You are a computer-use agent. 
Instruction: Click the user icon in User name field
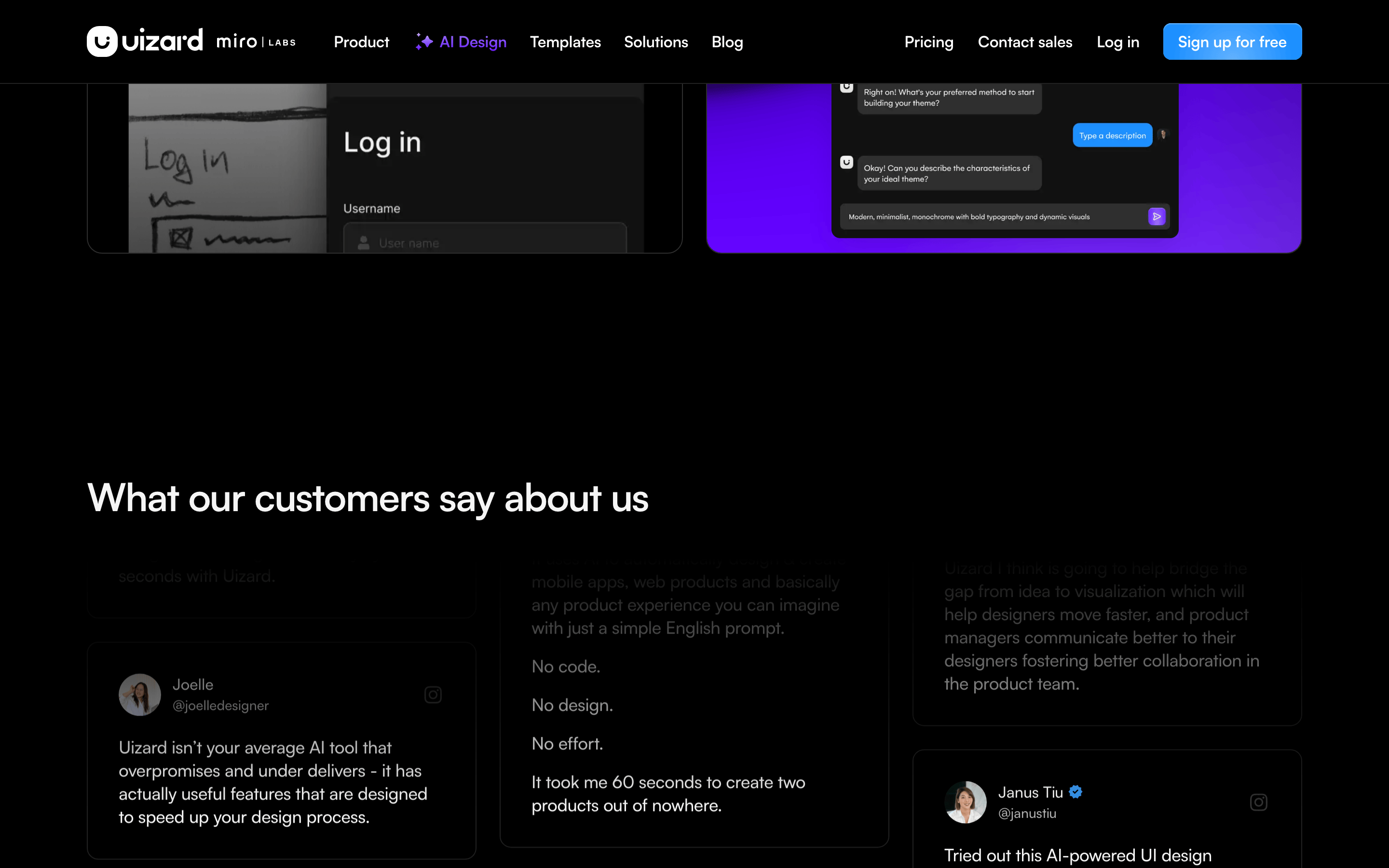tap(363, 244)
